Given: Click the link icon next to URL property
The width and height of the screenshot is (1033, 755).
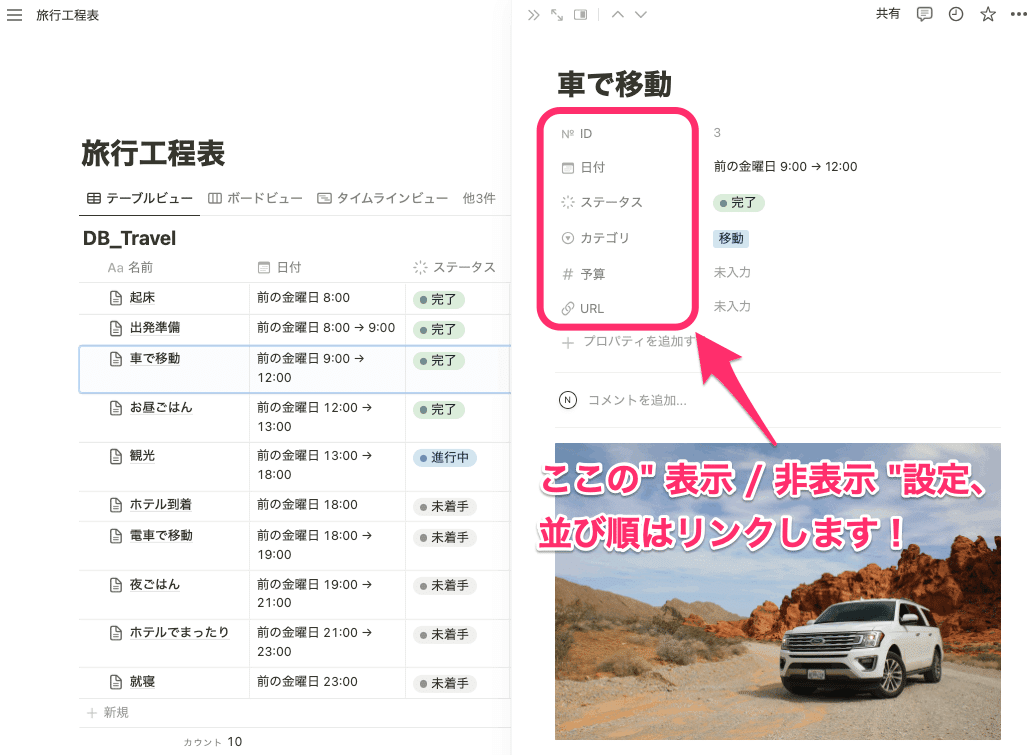Looking at the screenshot, I should click(x=570, y=308).
